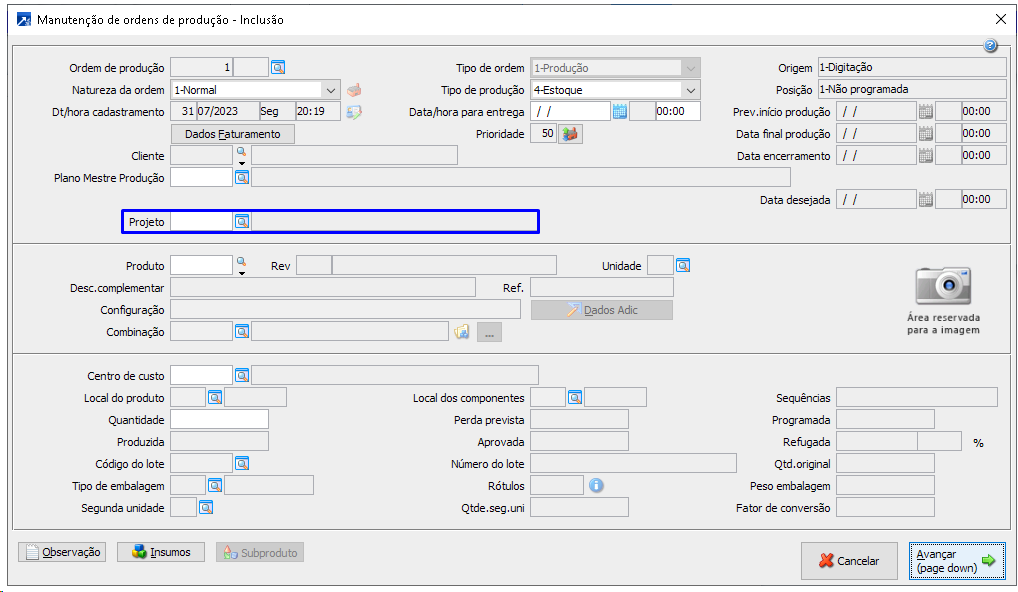This screenshot has height=592, width=1018.
Task: Expand the Tipo de produção dropdown
Action: tap(690, 90)
